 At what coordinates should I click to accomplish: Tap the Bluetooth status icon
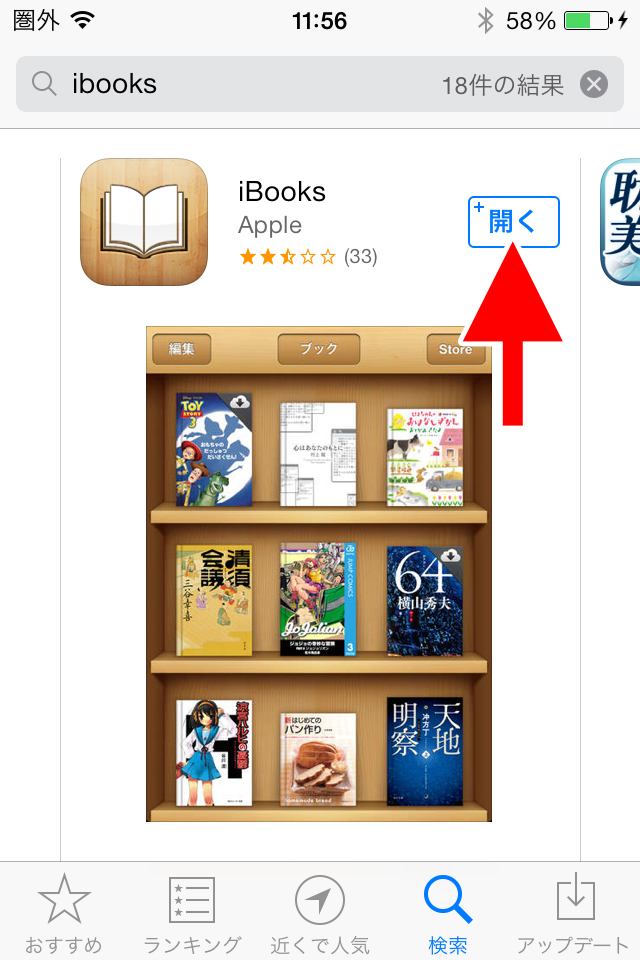[485, 21]
